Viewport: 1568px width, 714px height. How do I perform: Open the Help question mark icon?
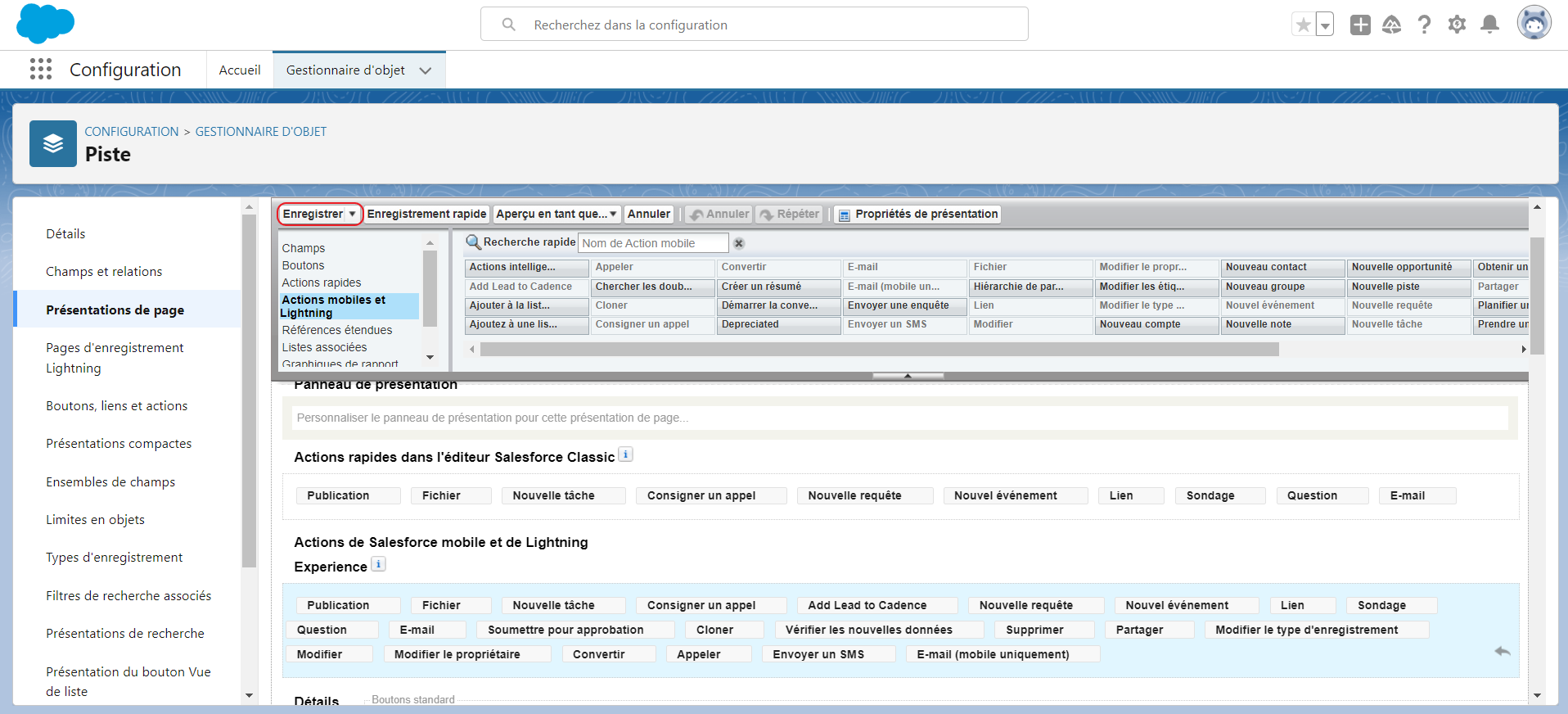click(x=1424, y=25)
